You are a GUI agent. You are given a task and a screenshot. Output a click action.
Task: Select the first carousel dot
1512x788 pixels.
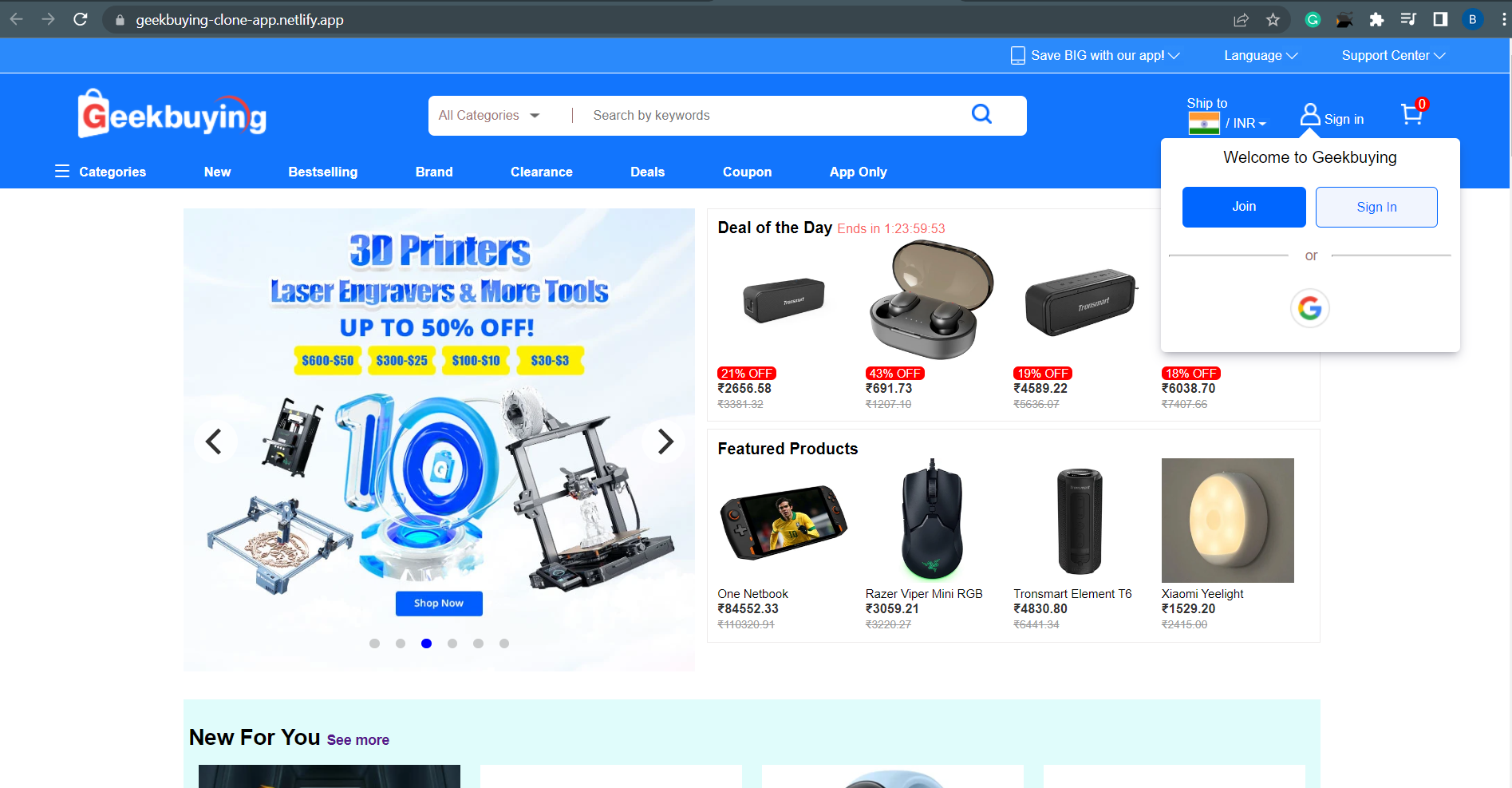pyautogui.click(x=374, y=643)
